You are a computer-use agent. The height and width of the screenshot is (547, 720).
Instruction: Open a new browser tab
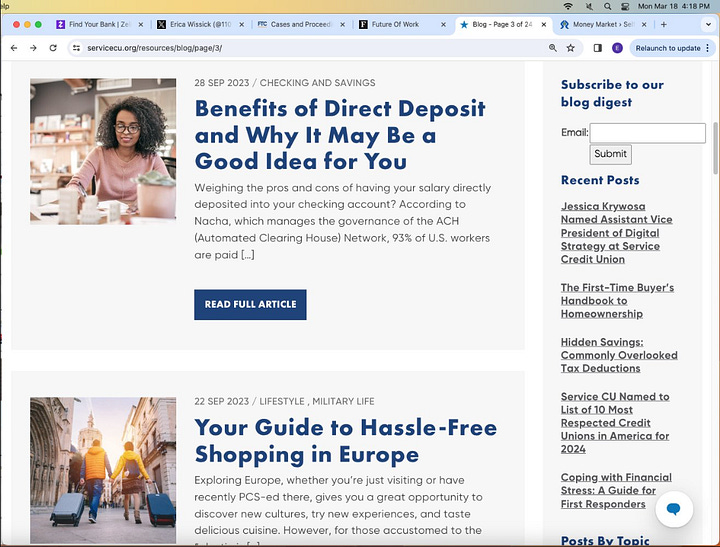[664, 24]
